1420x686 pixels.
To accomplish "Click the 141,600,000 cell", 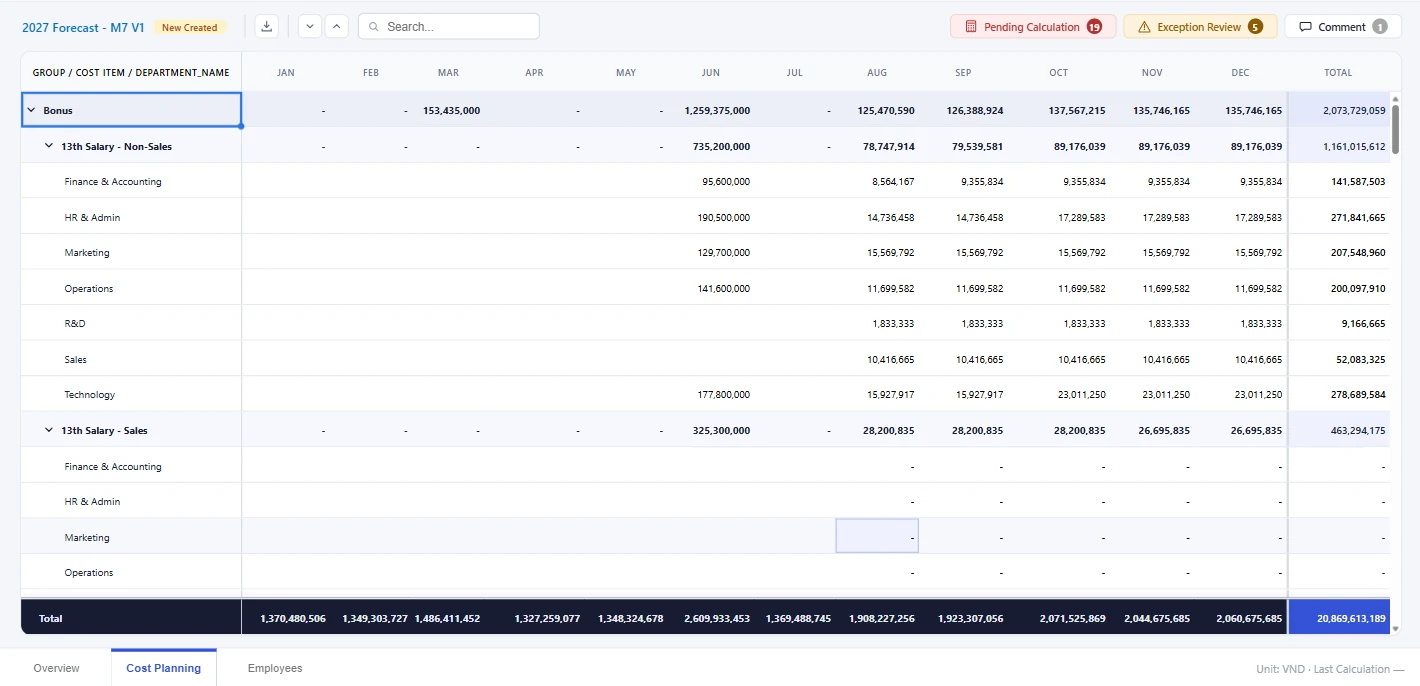I will click(723, 288).
